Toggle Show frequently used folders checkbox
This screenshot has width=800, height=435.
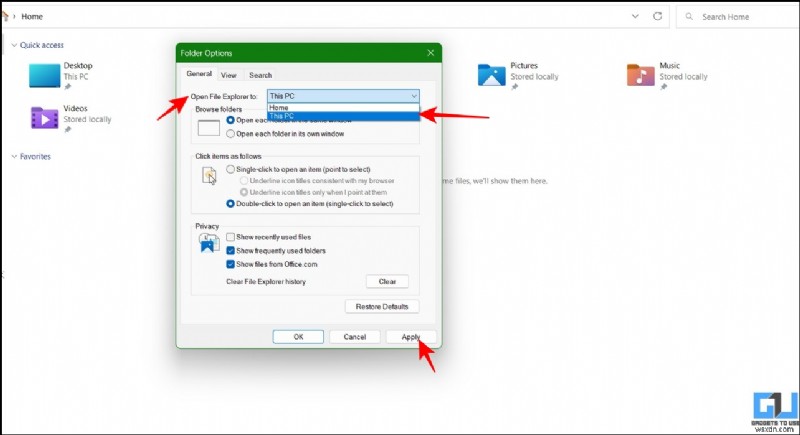pos(231,250)
